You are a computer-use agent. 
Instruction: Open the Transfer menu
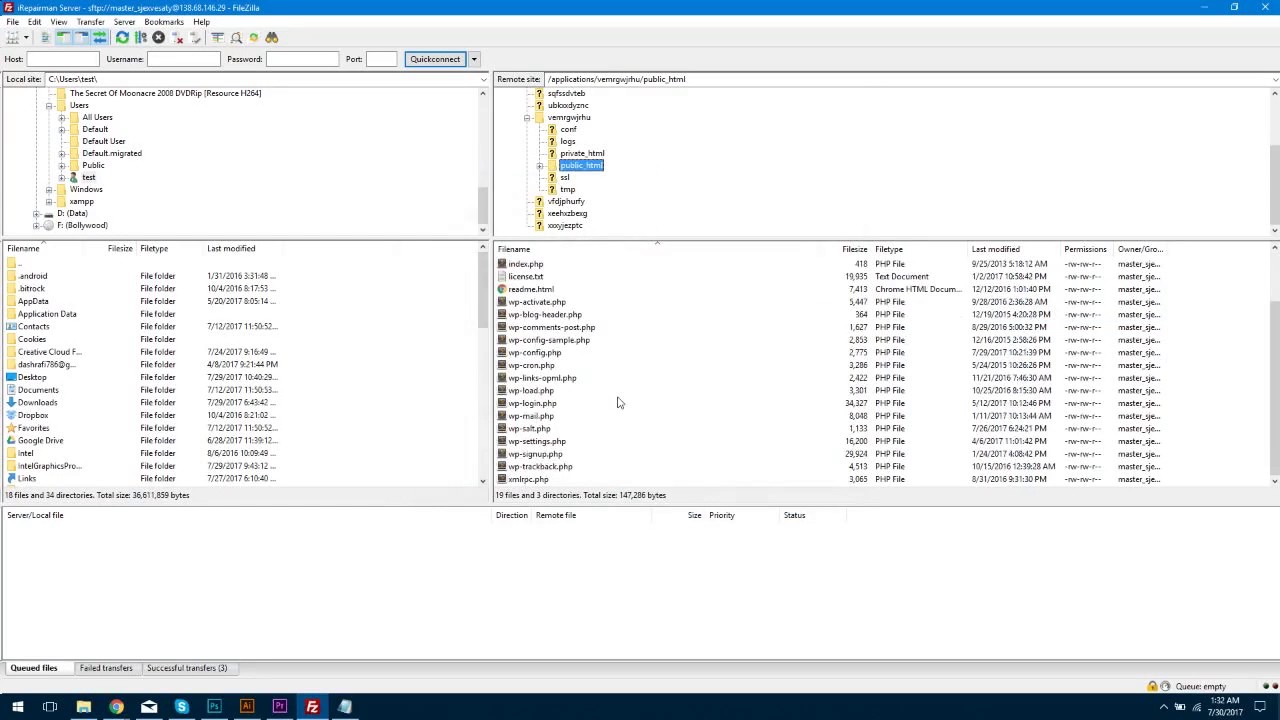click(90, 22)
